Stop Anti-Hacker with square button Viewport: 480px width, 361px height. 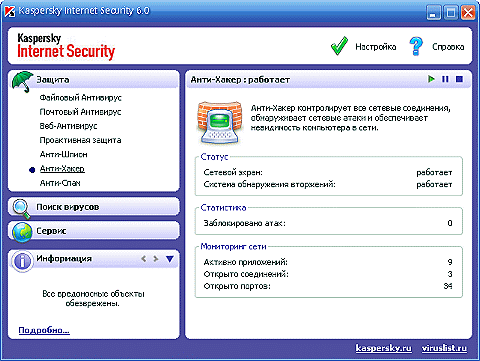pyautogui.click(x=459, y=79)
